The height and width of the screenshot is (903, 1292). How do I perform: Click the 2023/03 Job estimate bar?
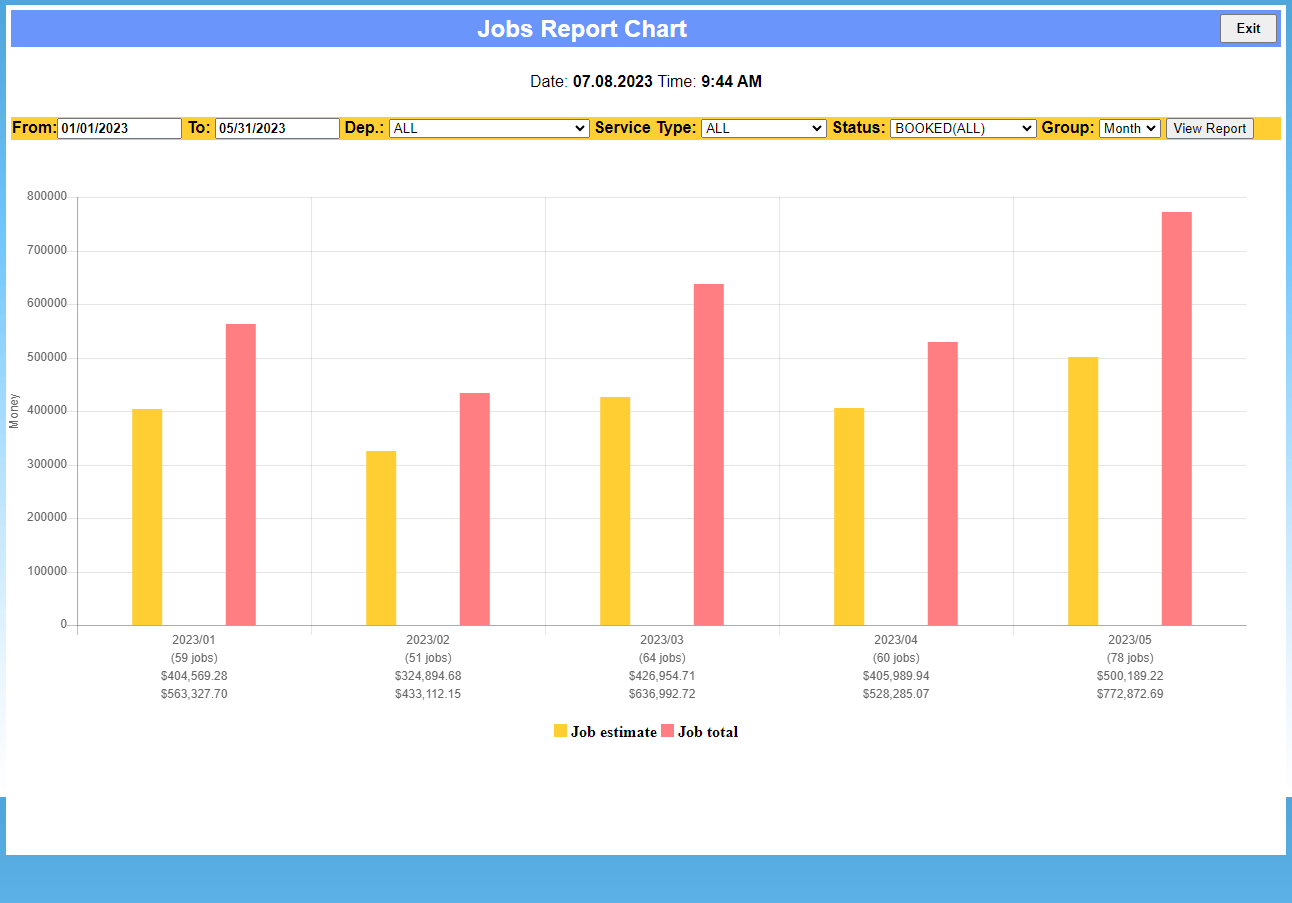tap(615, 511)
